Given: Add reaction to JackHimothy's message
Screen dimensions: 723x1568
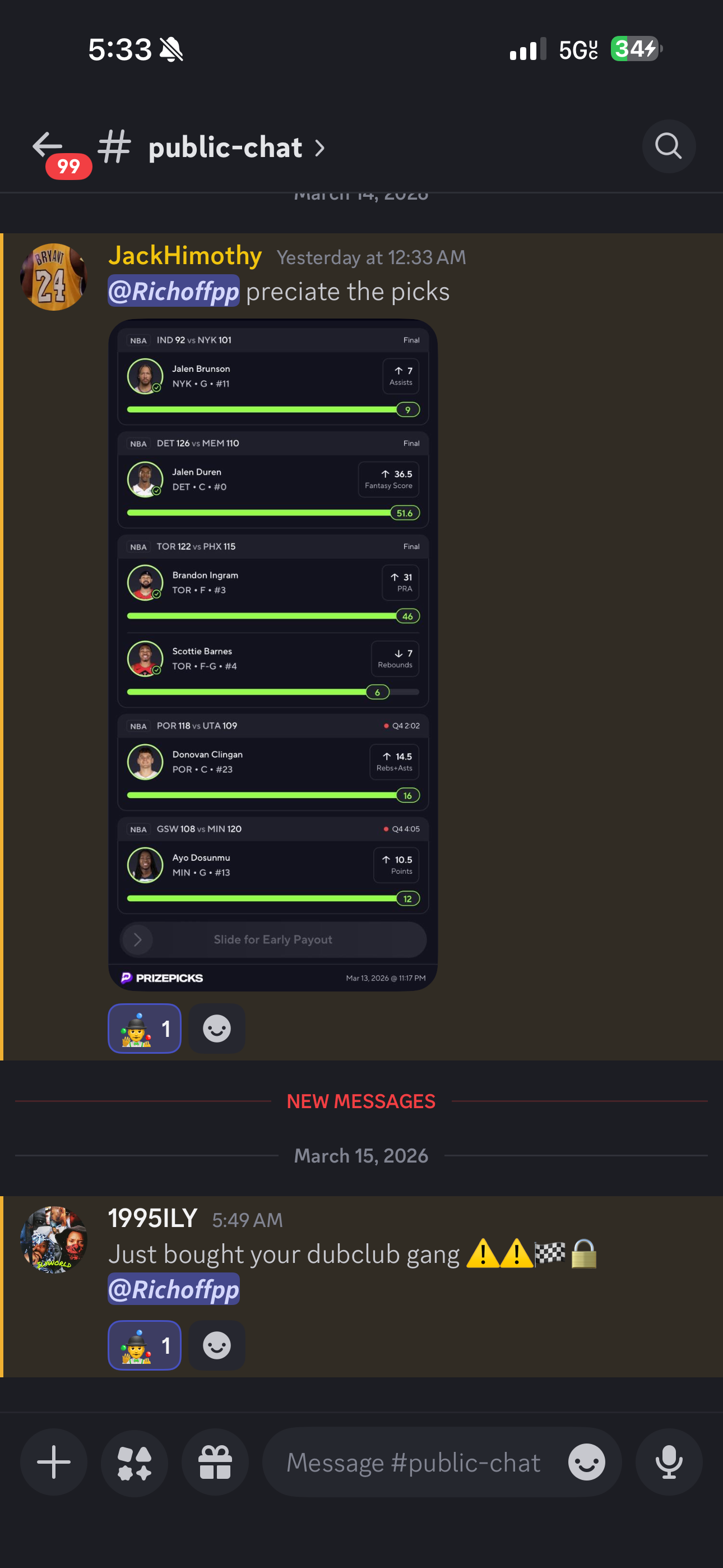Looking at the screenshot, I should [x=217, y=1029].
